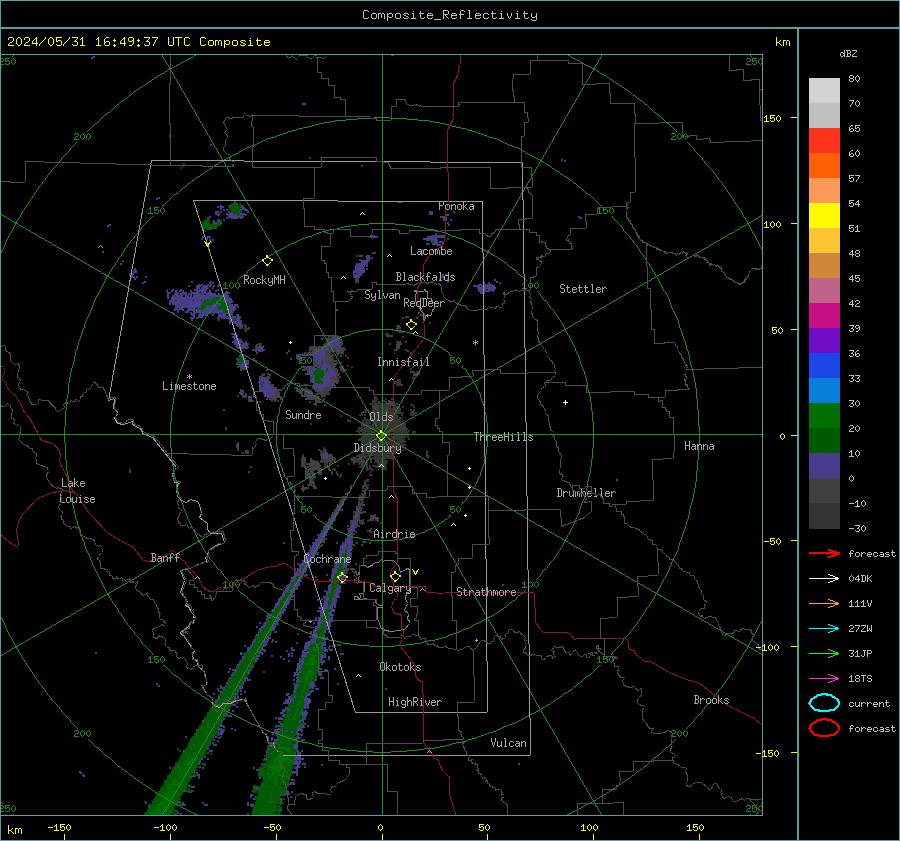Click the white 04DK arrow icon
Screen dimensions: 900x841
pos(824,578)
